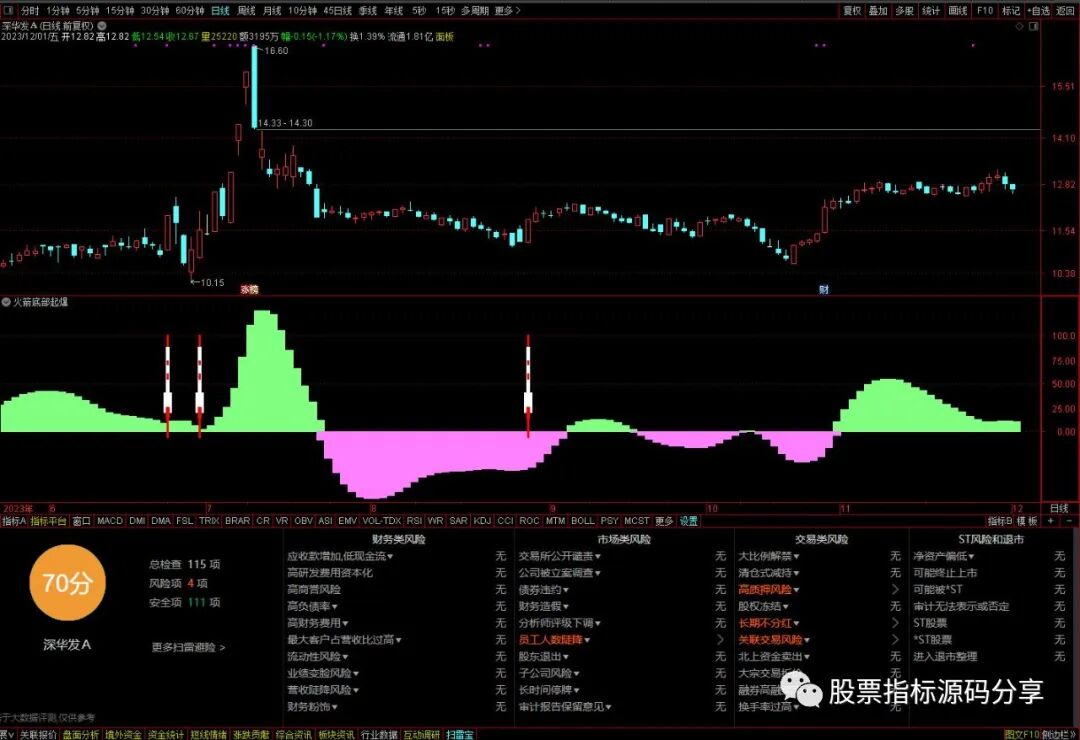1080x740 pixels.
Task: Switch indicator to MACD
Action: click(110, 521)
